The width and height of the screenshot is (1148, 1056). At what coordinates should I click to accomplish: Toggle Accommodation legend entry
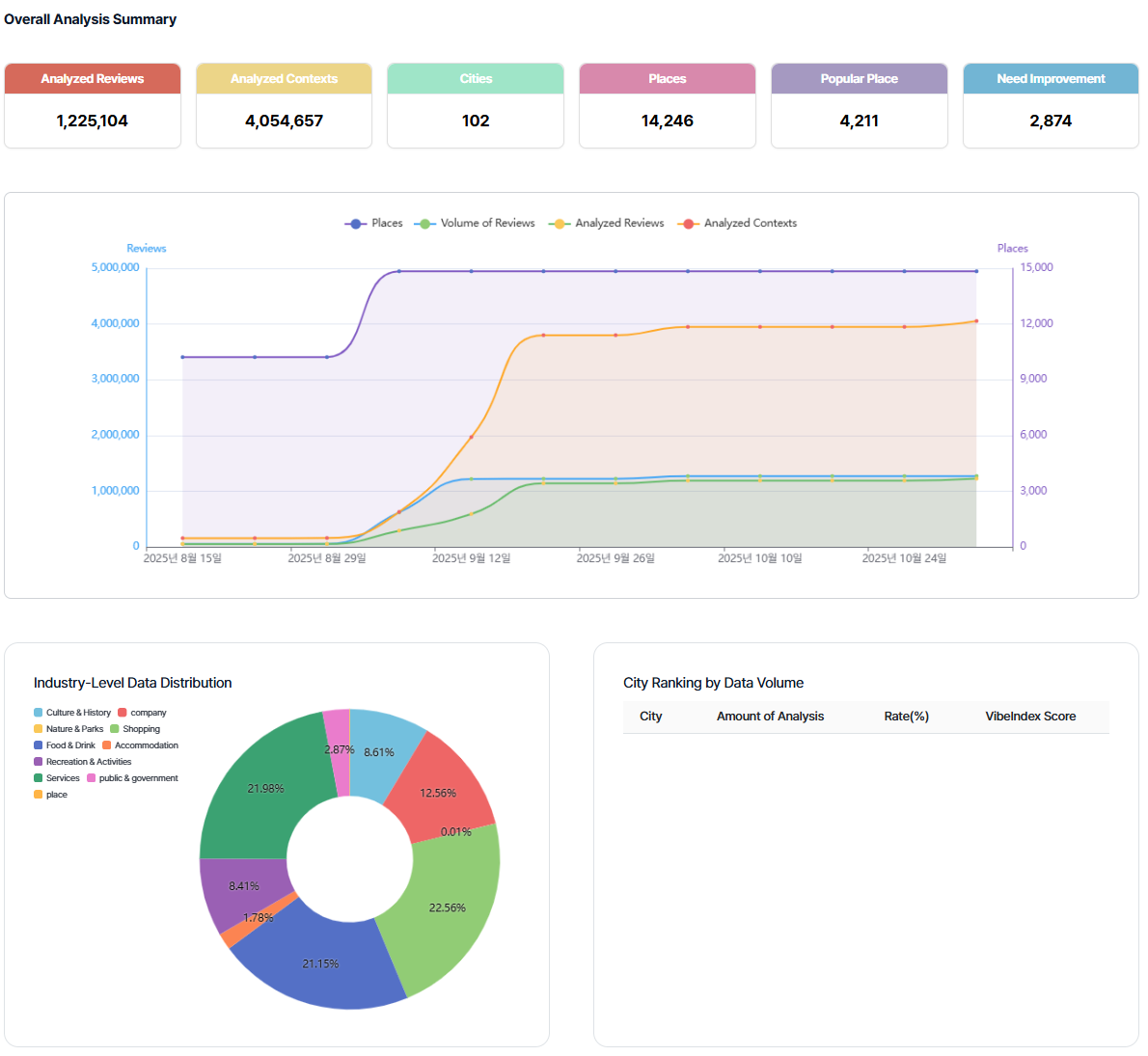tap(140, 745)
